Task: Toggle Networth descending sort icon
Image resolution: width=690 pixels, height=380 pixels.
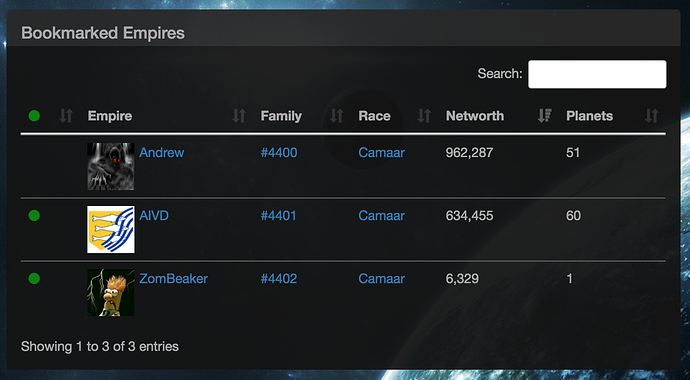Action: pos(544,116)
